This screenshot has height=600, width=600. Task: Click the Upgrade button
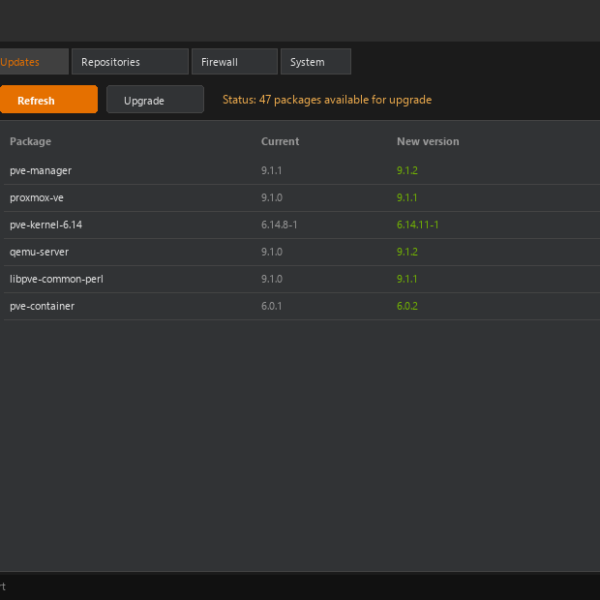pyautogui.click(x=155, y=99)
